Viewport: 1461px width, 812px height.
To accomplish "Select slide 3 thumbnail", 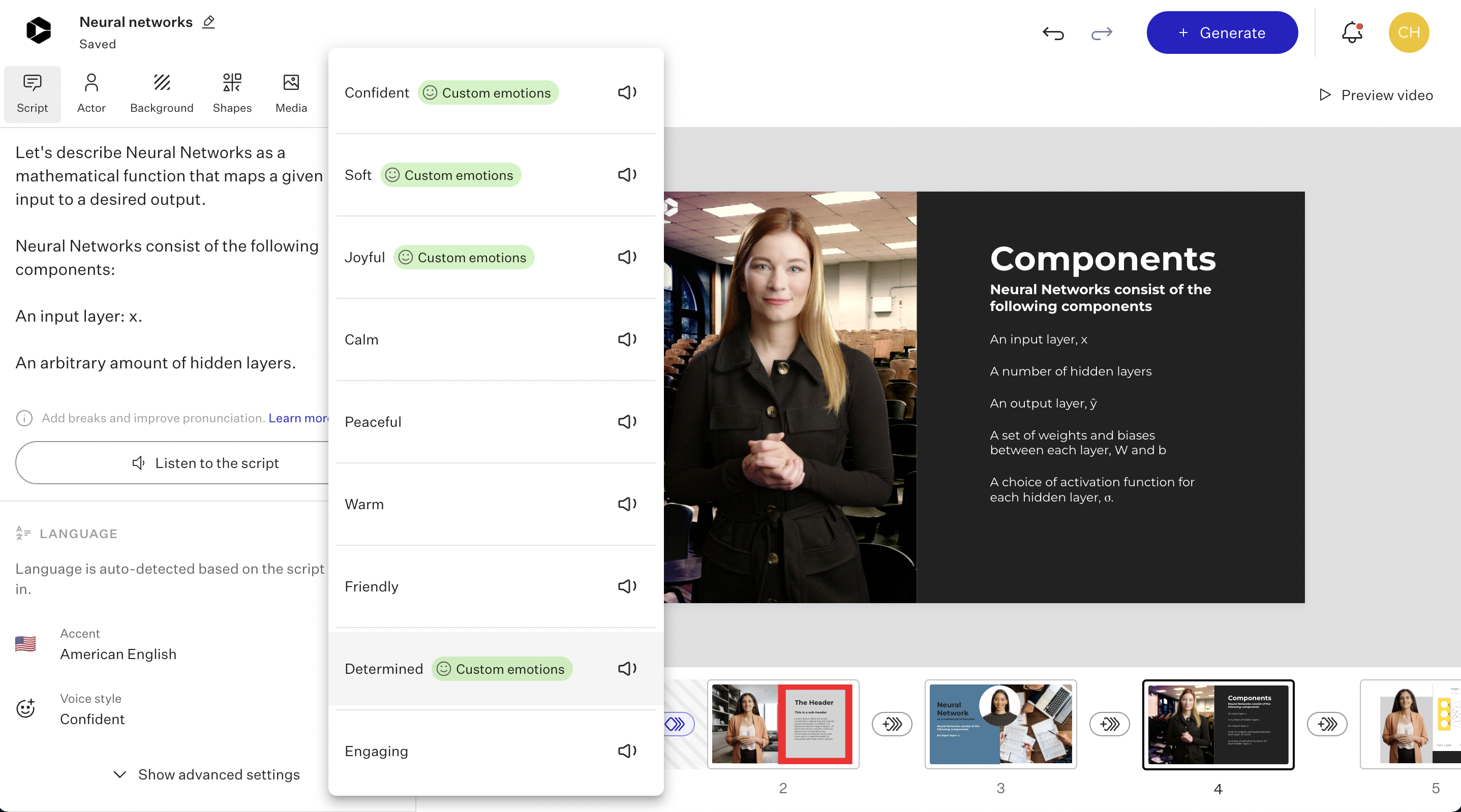I will click(x=1000, y=724).
